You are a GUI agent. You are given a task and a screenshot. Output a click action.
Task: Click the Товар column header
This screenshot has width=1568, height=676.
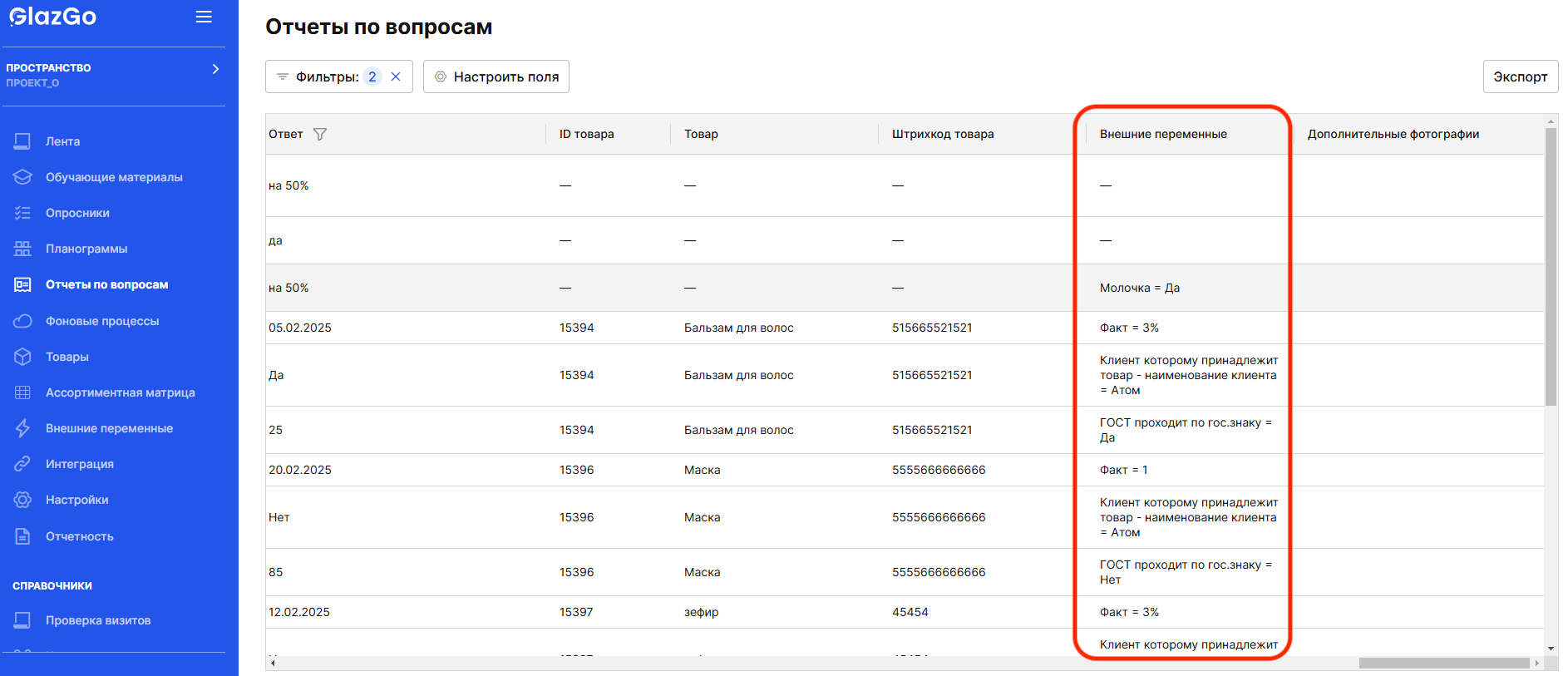(x=701, y=134)
